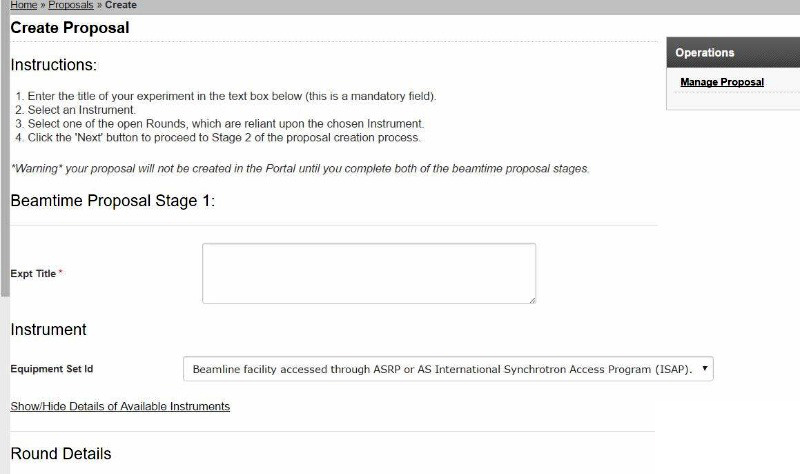Select the Round Details section heading

tap(61, 454)
